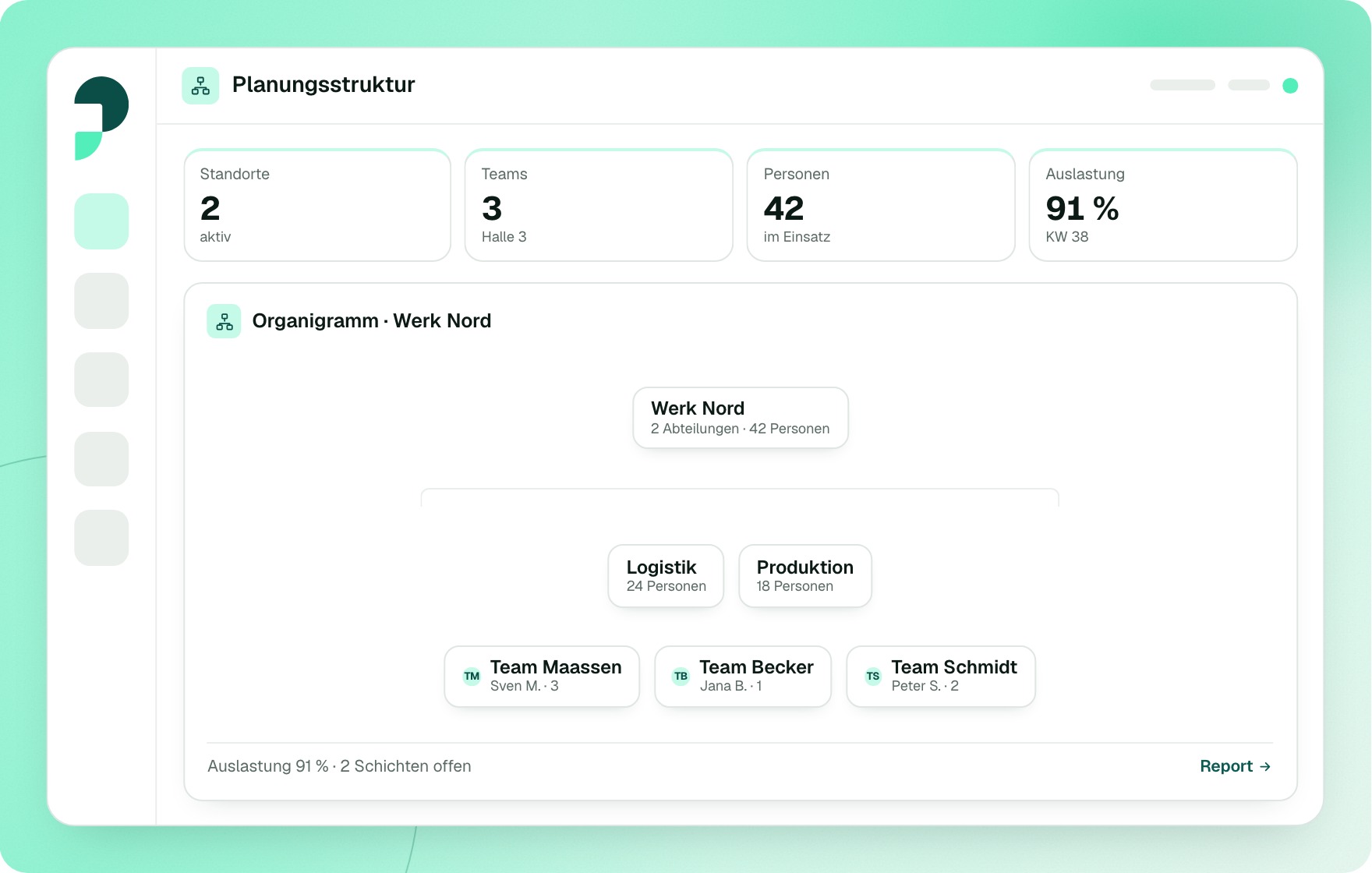
Task: Click "Auslastung 91 % · 2 Schichten offen" footer text
Action: pyautogui.click(x=339, y=766)
